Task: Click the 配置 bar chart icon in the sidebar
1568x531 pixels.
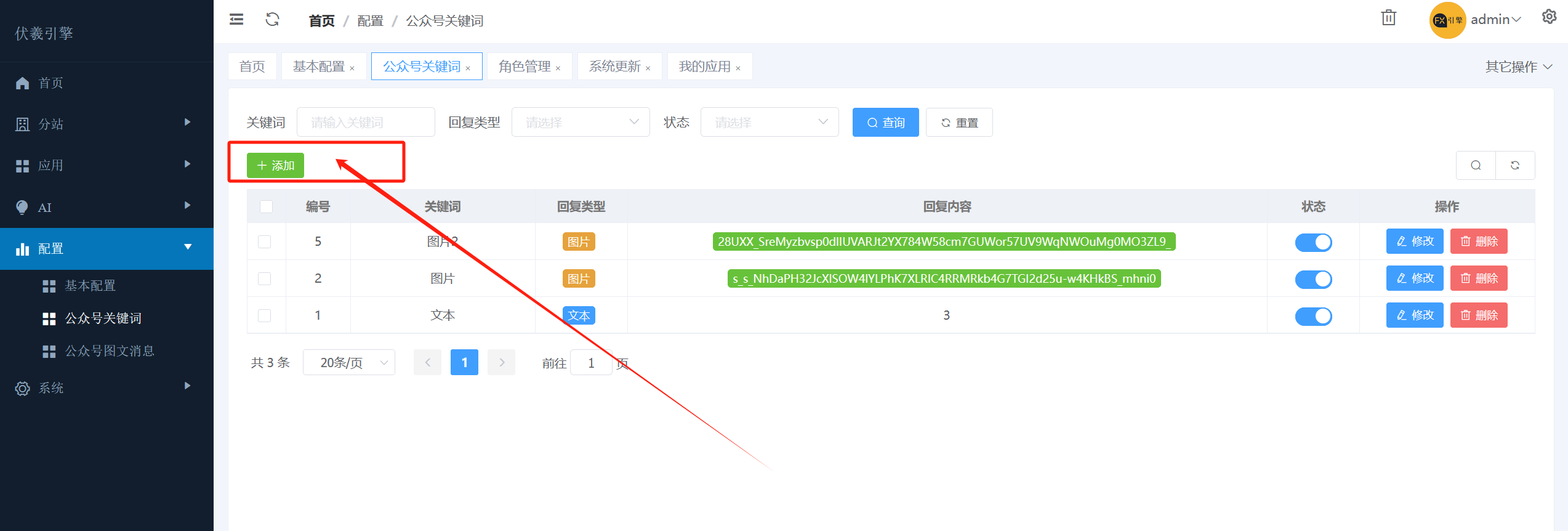Action: click(x=23, y=249)
